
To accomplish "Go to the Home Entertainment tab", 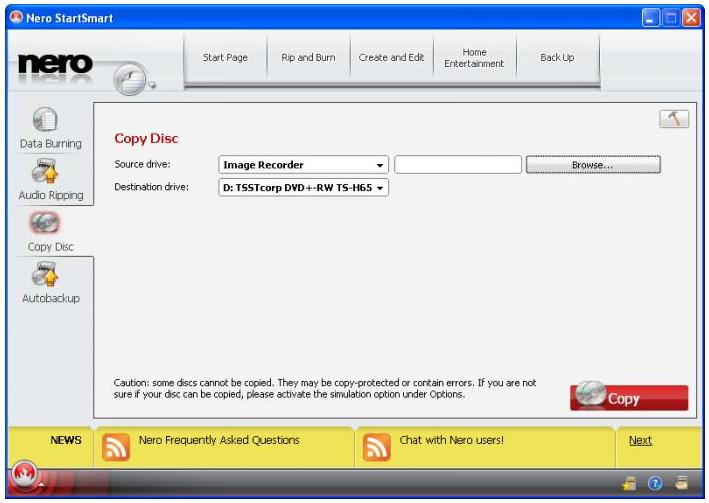I will tap(474, 57).
